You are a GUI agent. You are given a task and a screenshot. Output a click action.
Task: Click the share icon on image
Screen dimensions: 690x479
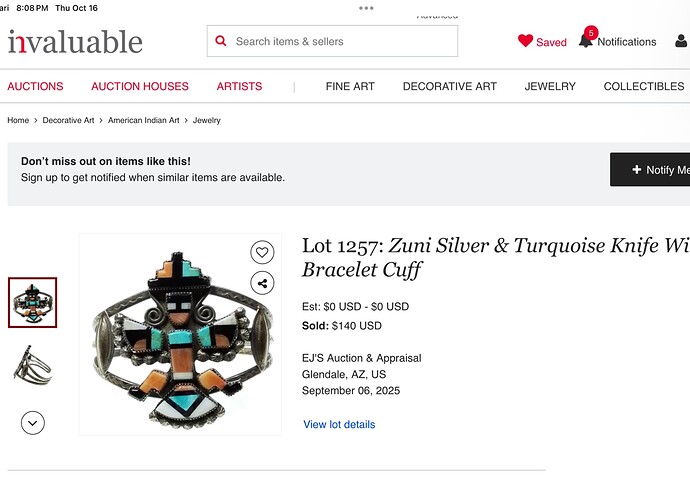pyautogui.click(x=261, y=283)
